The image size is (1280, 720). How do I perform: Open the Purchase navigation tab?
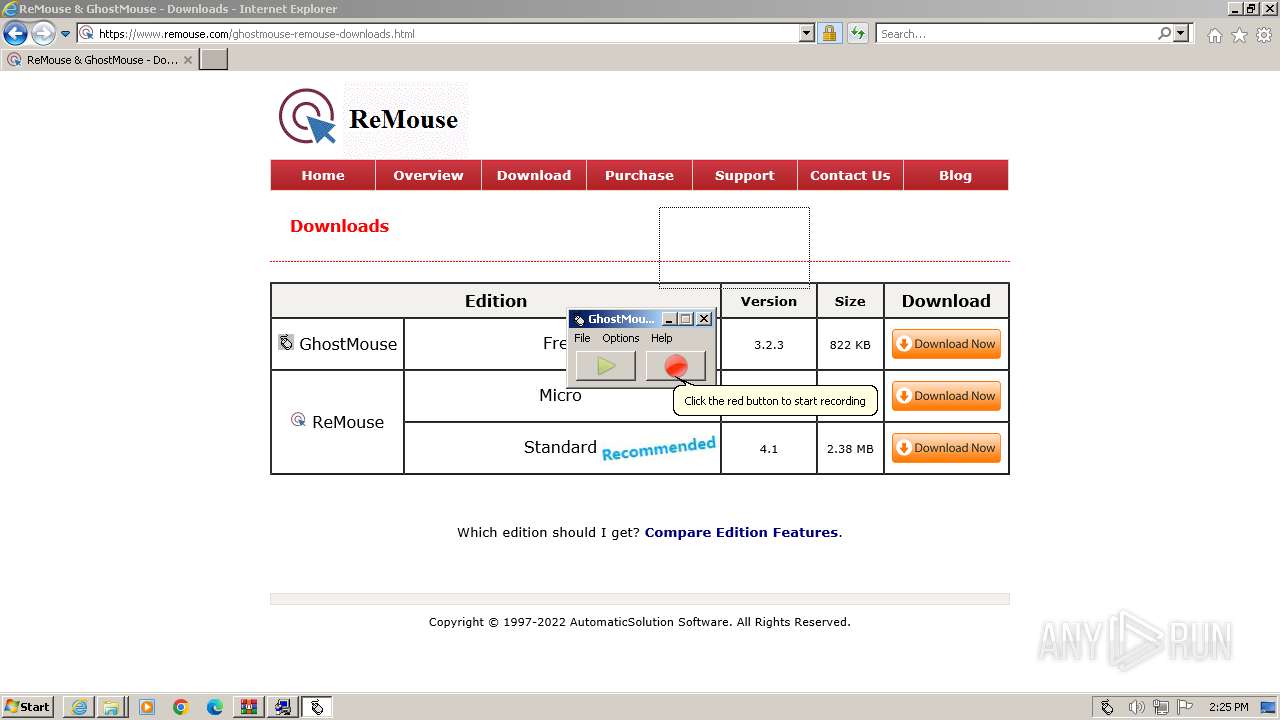[639, 175]
